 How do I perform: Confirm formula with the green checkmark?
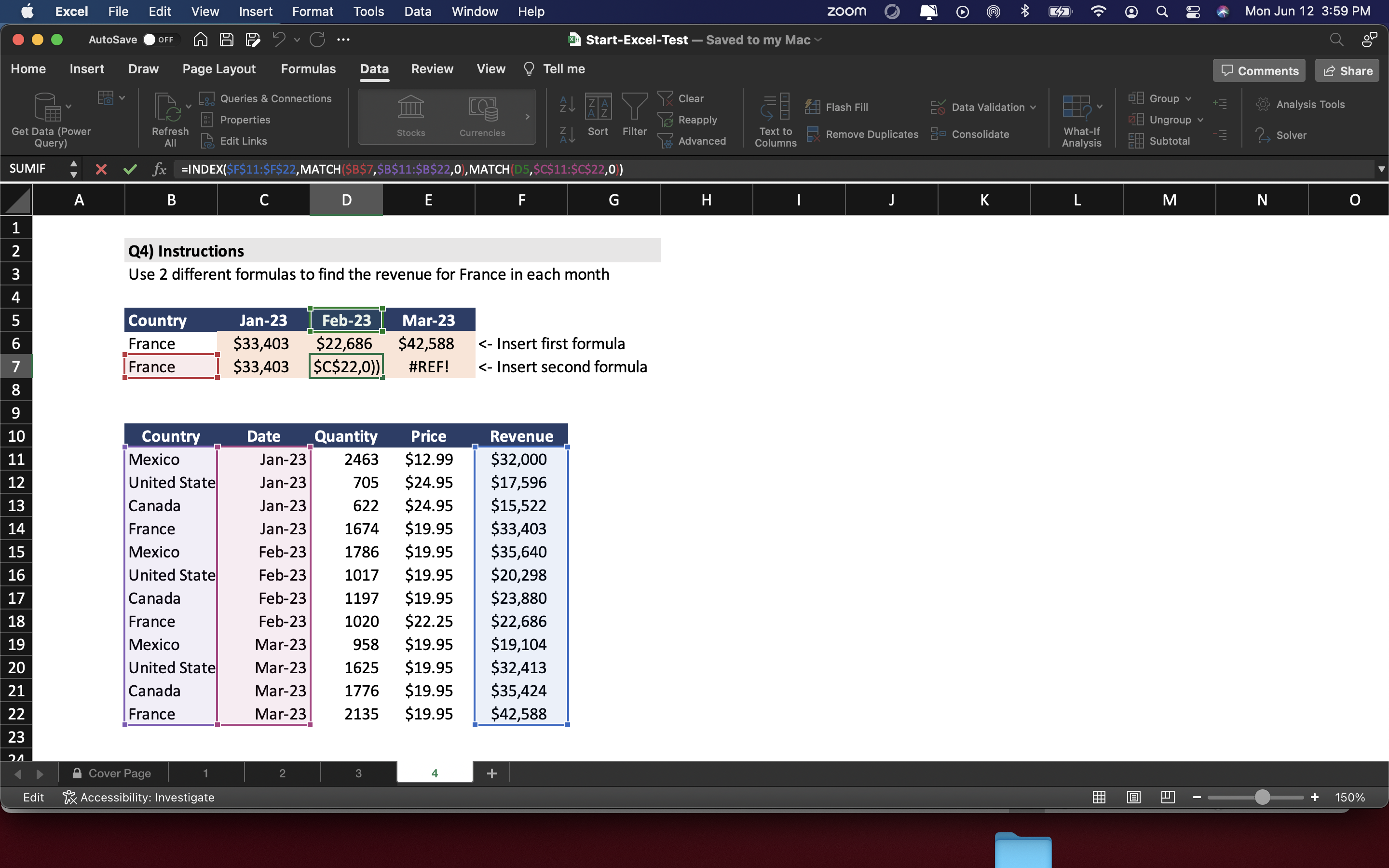(x=130, y=169)
